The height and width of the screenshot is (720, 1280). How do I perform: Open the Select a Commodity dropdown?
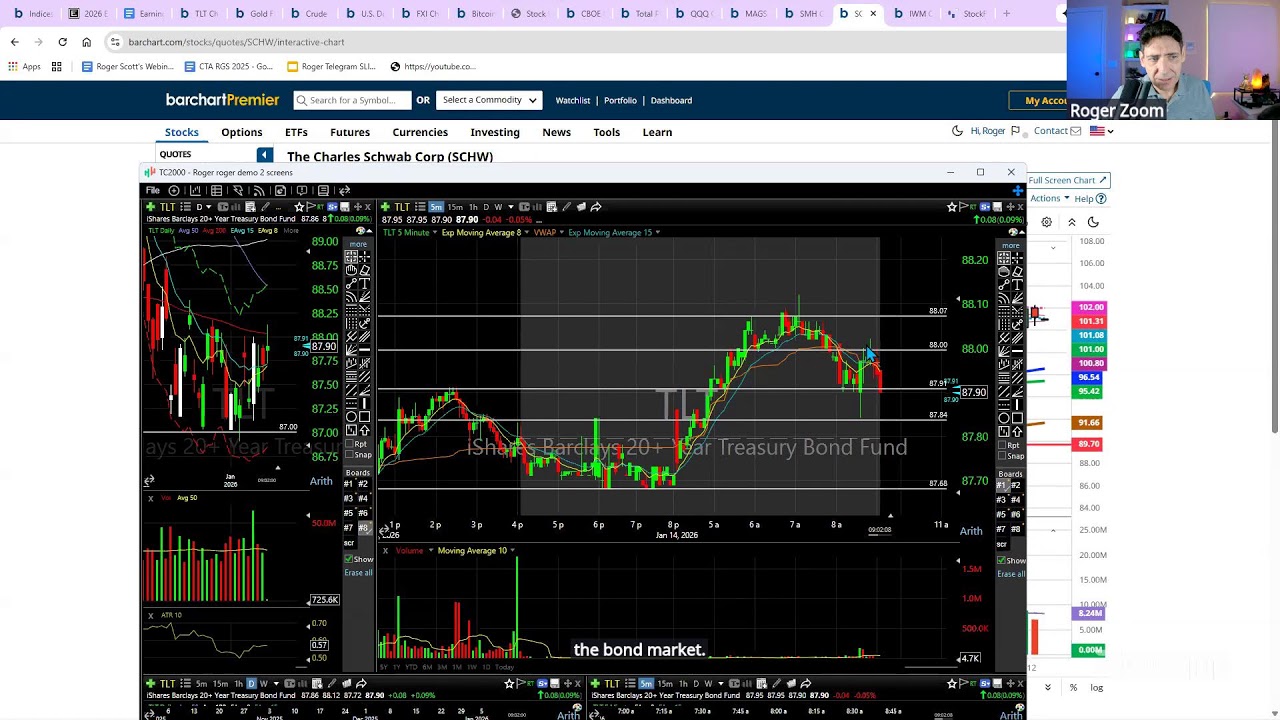click(x=489, y=100)
